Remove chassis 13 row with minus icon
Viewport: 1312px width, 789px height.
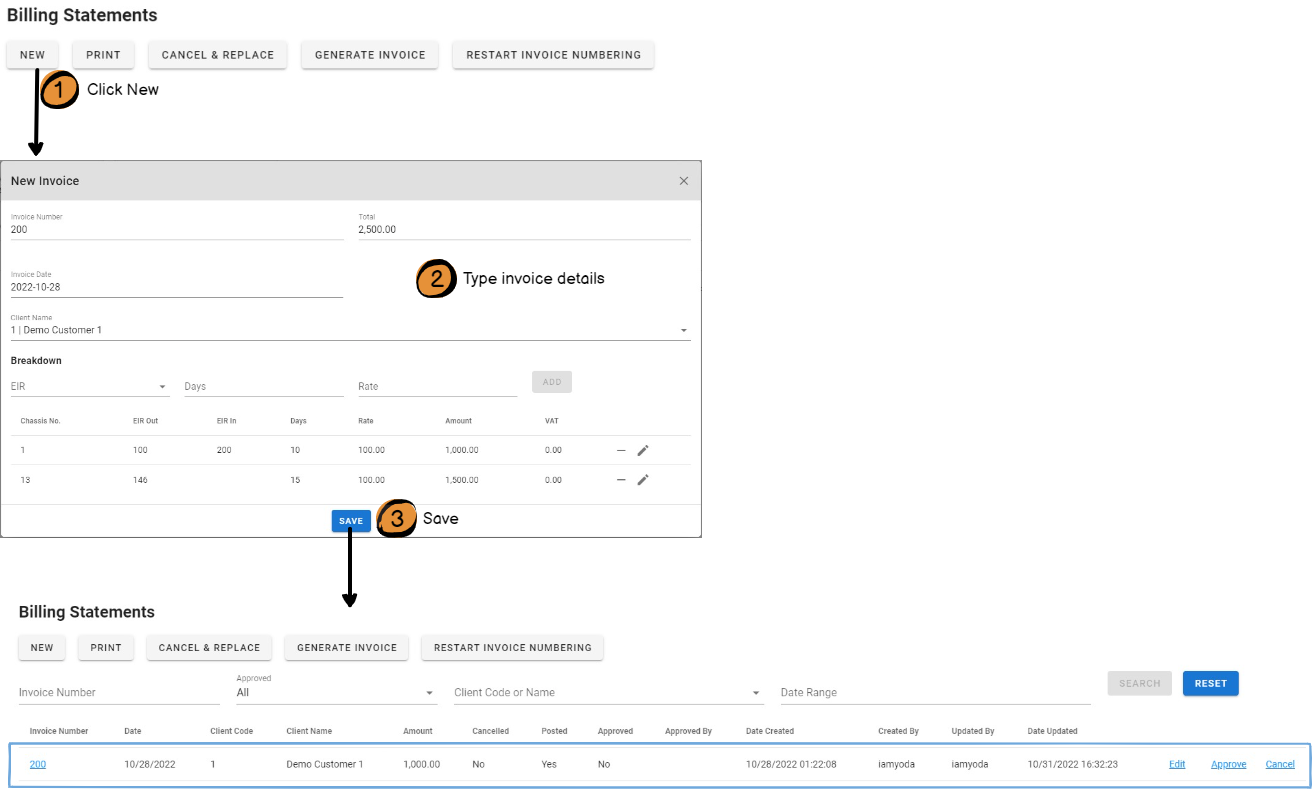[x=621, y=480]
